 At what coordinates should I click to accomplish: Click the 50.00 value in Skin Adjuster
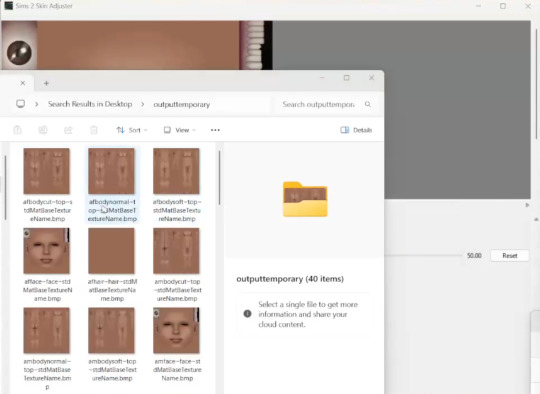point(474,256)
